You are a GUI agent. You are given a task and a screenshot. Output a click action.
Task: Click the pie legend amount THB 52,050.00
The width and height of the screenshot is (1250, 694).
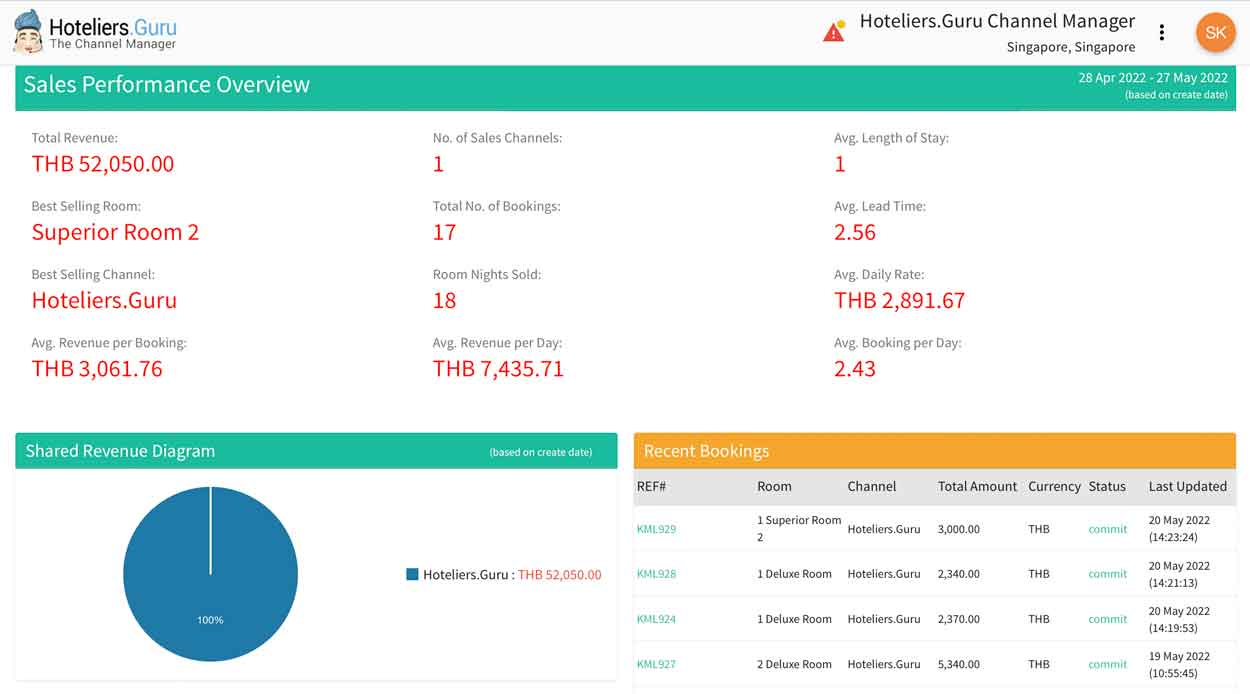point(560,575)
